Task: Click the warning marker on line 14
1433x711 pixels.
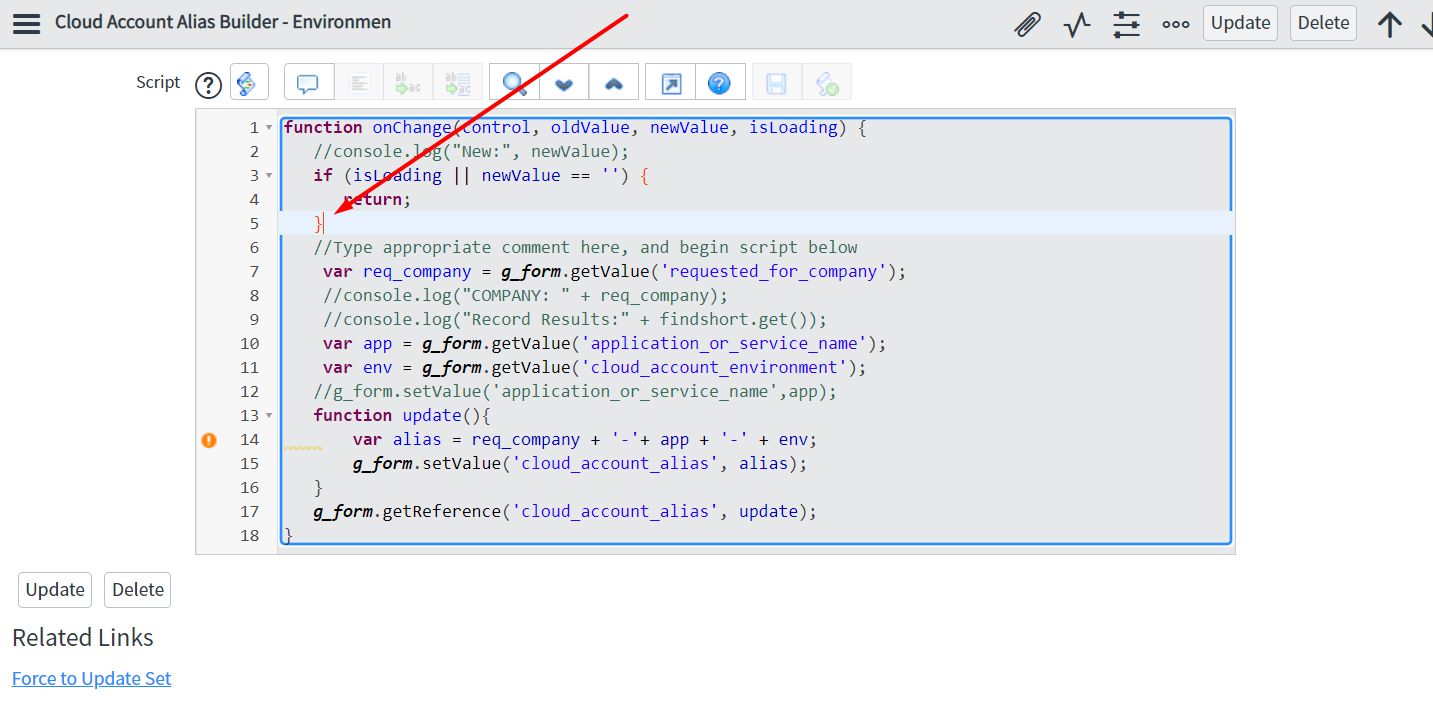Action: click(208, 439)
